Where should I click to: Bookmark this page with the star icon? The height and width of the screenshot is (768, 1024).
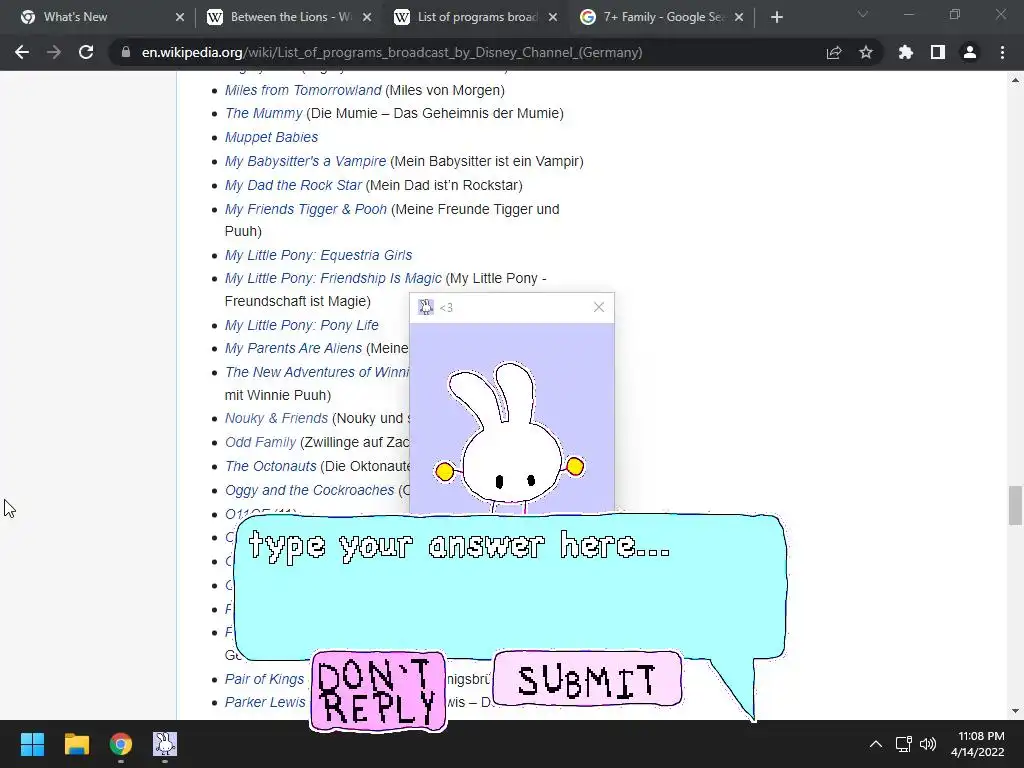(x=866, y=52)
